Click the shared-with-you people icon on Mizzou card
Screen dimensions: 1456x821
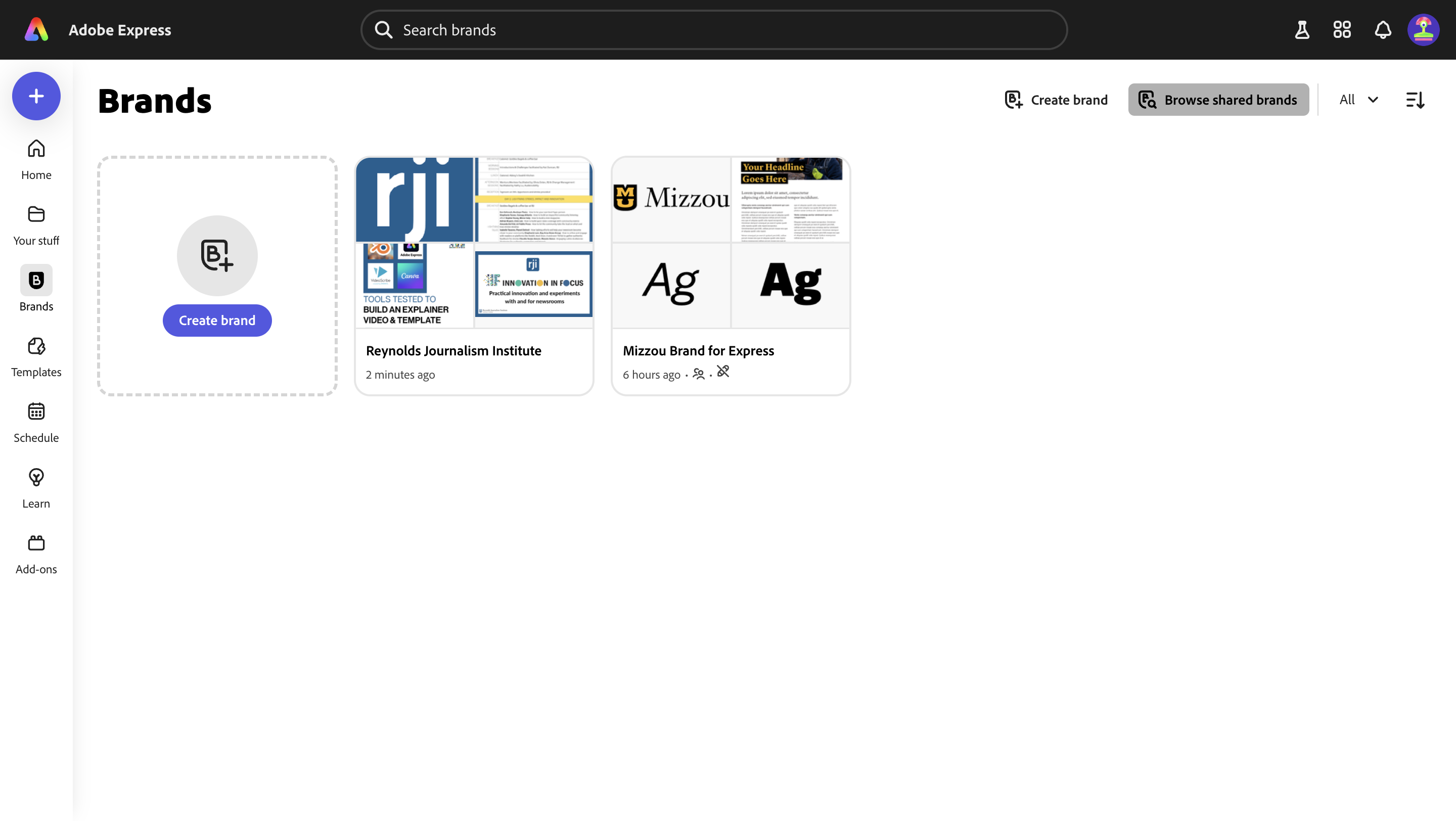click(x=699, y=374)
